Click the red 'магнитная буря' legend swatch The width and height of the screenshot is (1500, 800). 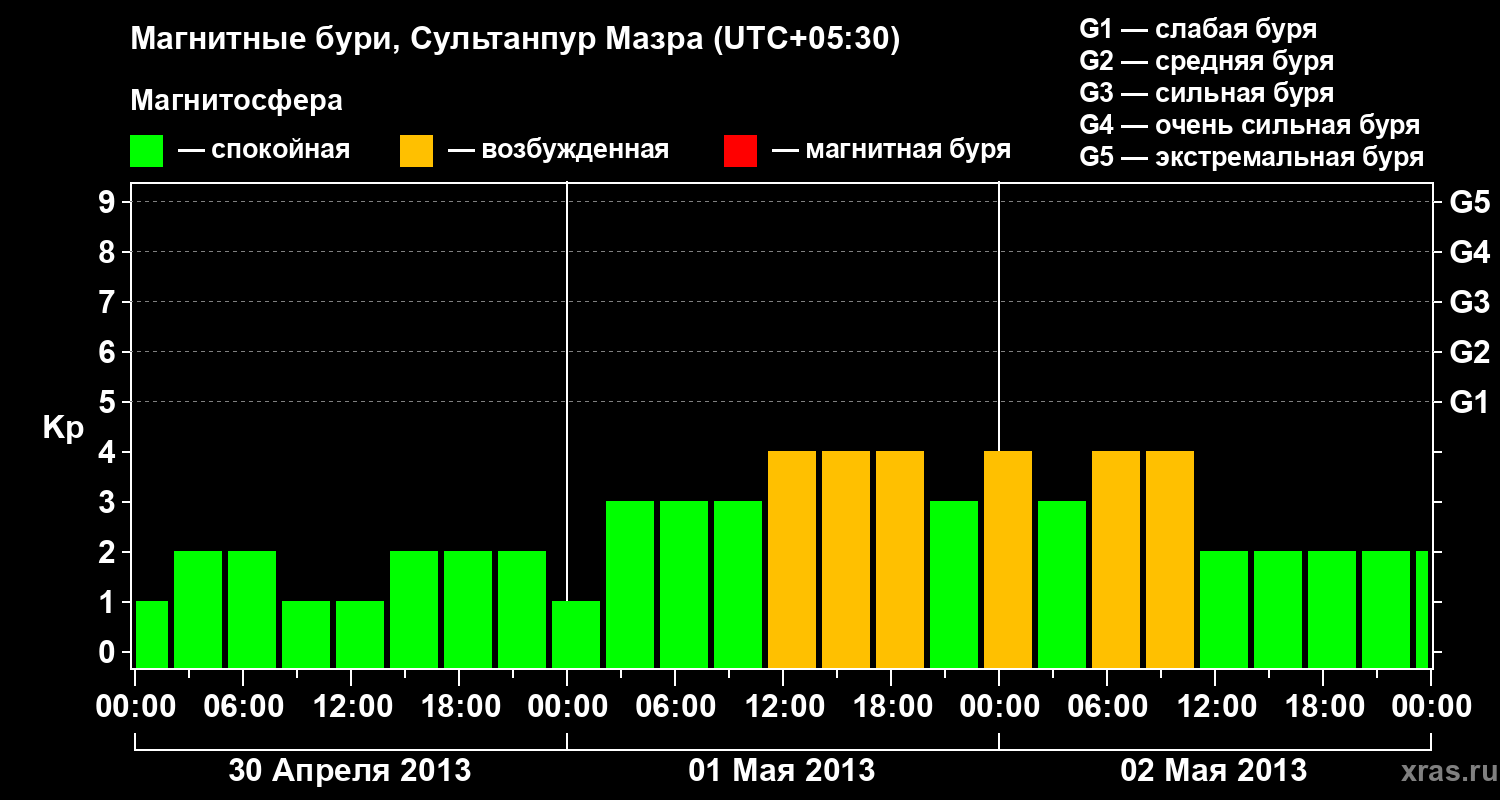[x=740, y=151]
